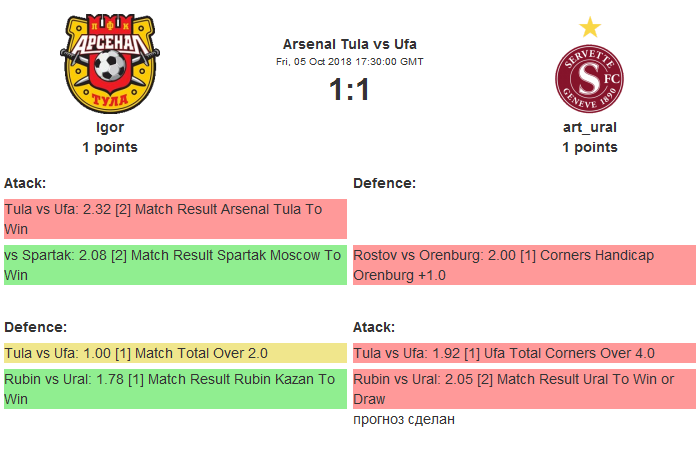Click Igor's Defence section heading
Image resolution: width=700 pixels, height=460 pixels.
pyautogui.click(x=35, y=327)
